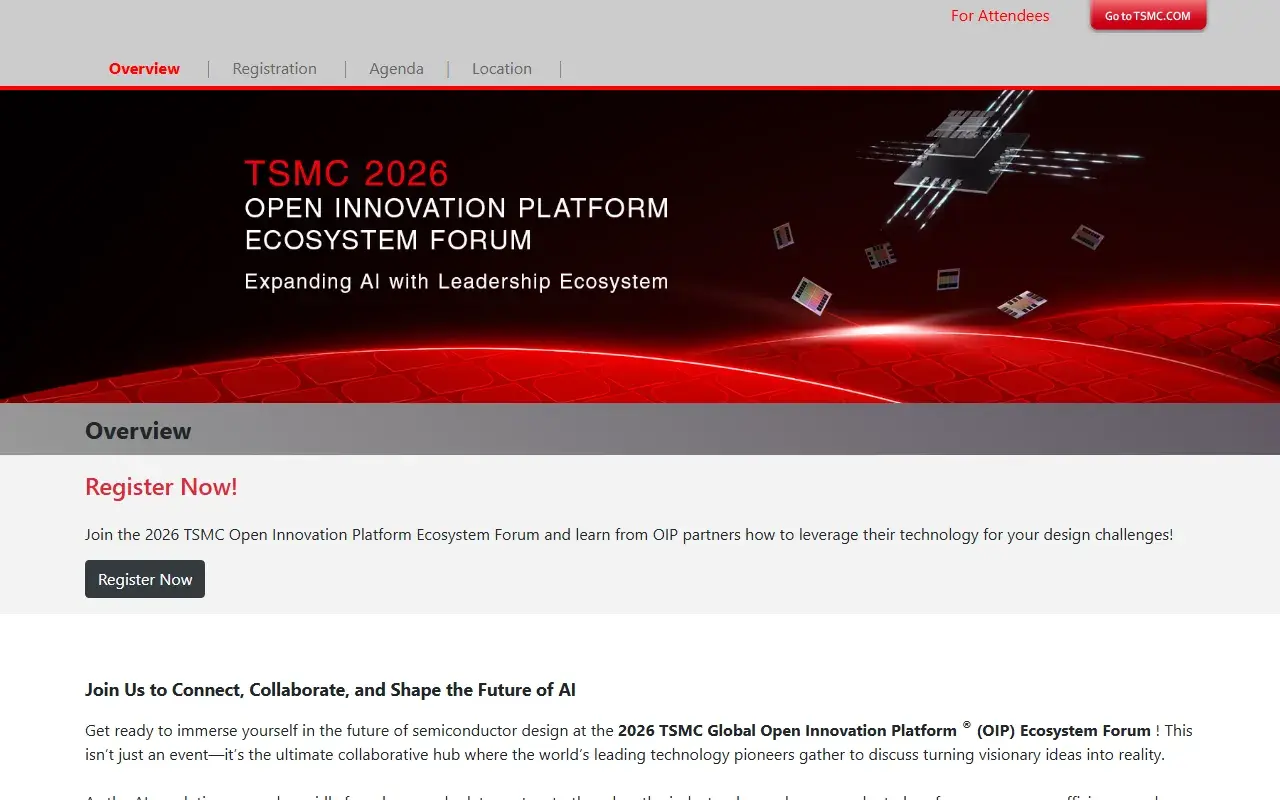The image size is (1280, 800).
Task: Click the Go to TSMC.COM button
Action: (x=1148, y=16)
